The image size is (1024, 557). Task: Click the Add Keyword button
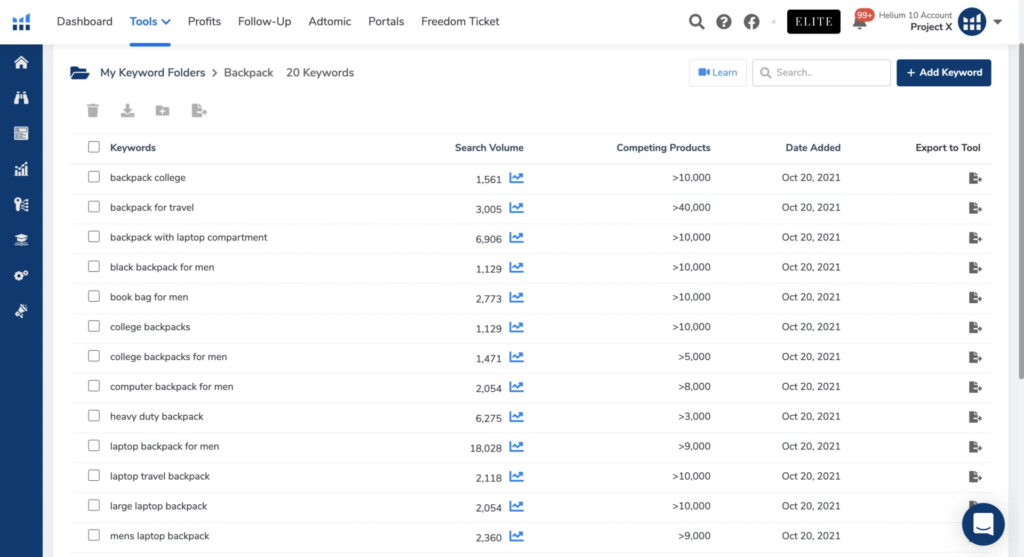tap(943, 73)
